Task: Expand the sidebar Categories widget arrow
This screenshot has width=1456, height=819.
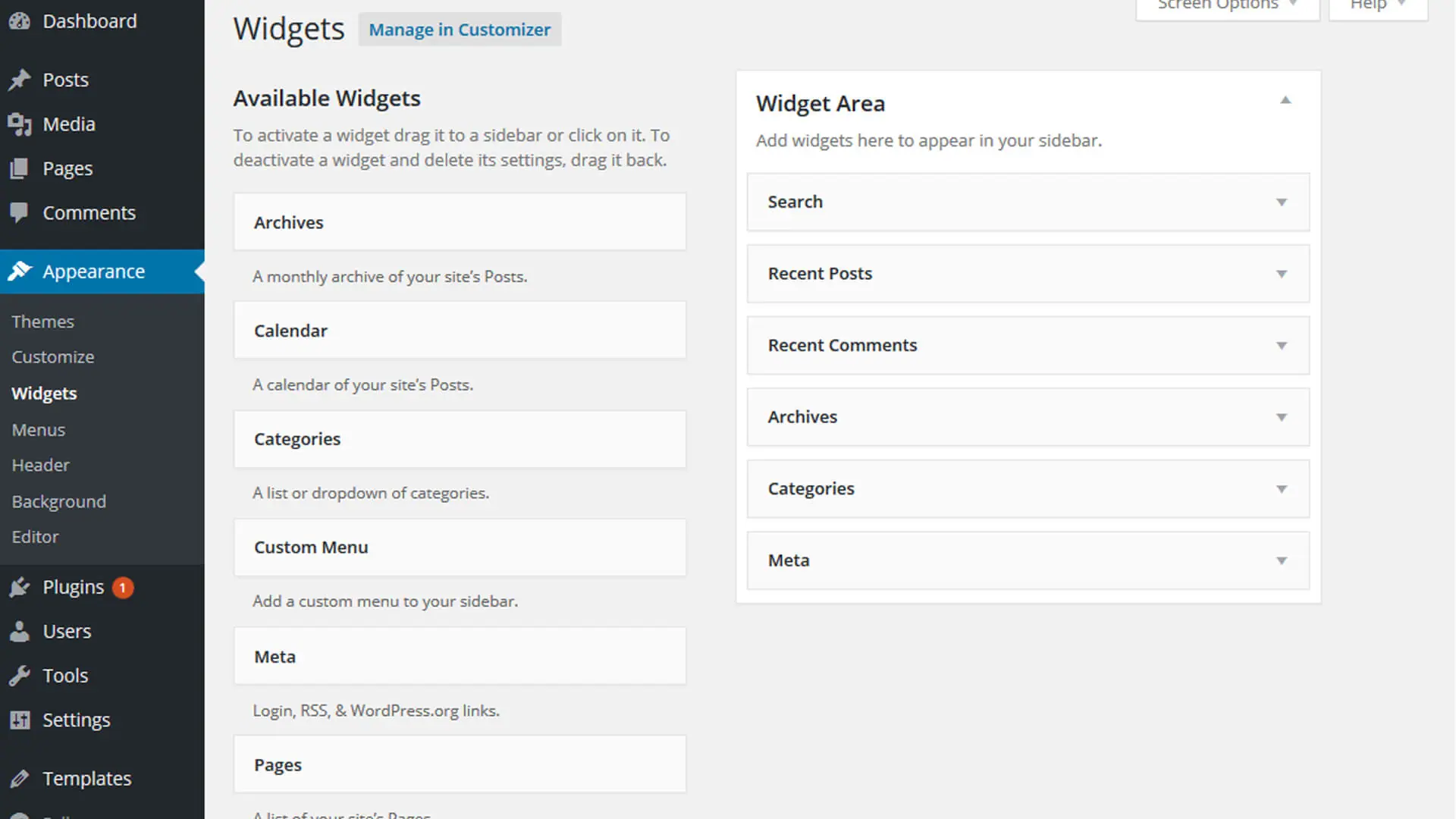Action: click(1282, 489)
